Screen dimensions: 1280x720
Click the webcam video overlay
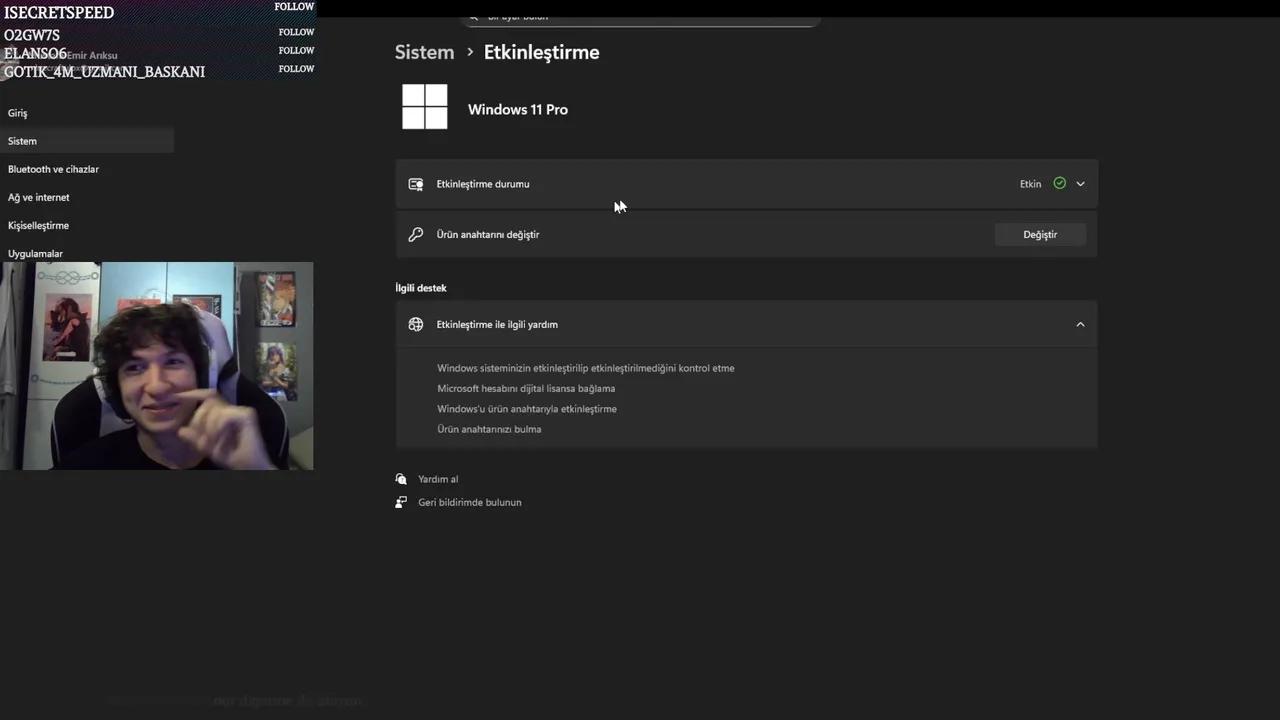157,366
